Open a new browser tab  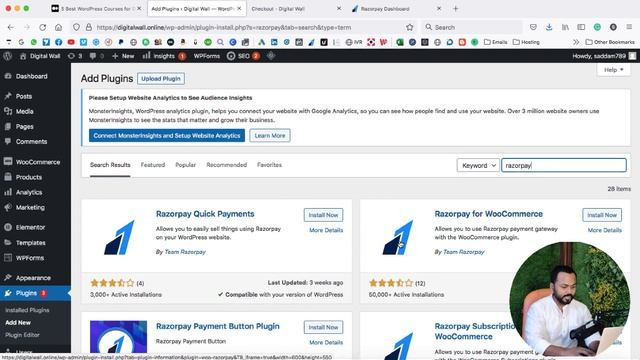tap(456, 9)
